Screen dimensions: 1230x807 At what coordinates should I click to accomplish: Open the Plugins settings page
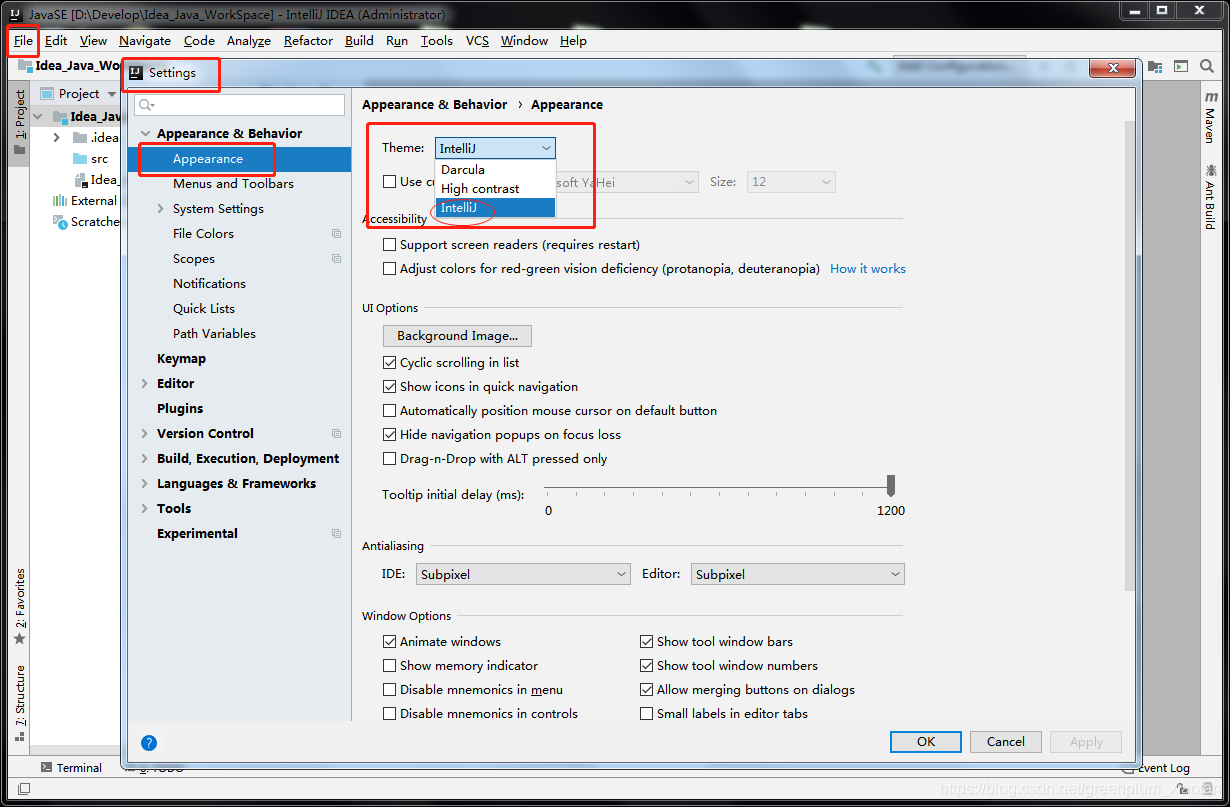tap(180, 409)
